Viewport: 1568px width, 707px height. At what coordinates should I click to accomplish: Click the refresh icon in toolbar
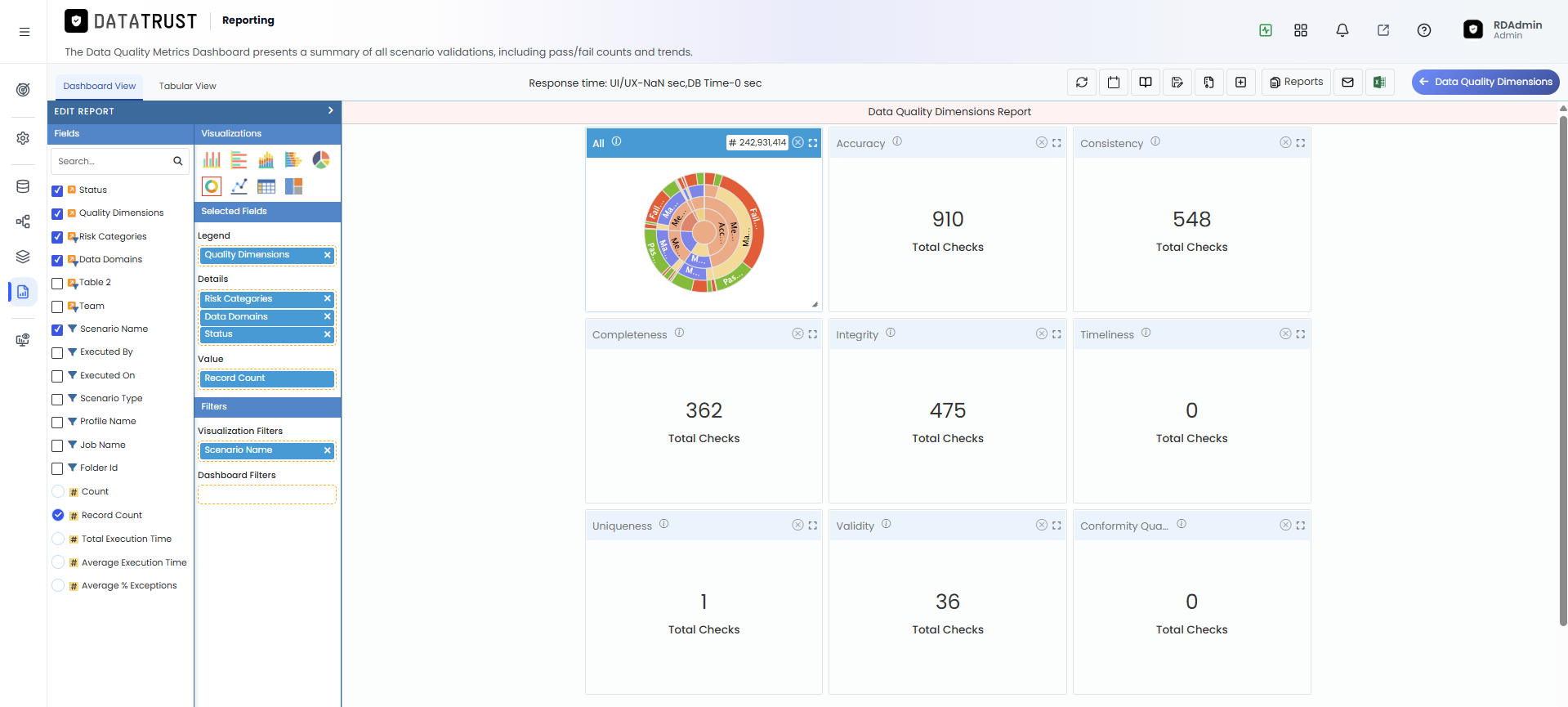[x=1082, y=82]
